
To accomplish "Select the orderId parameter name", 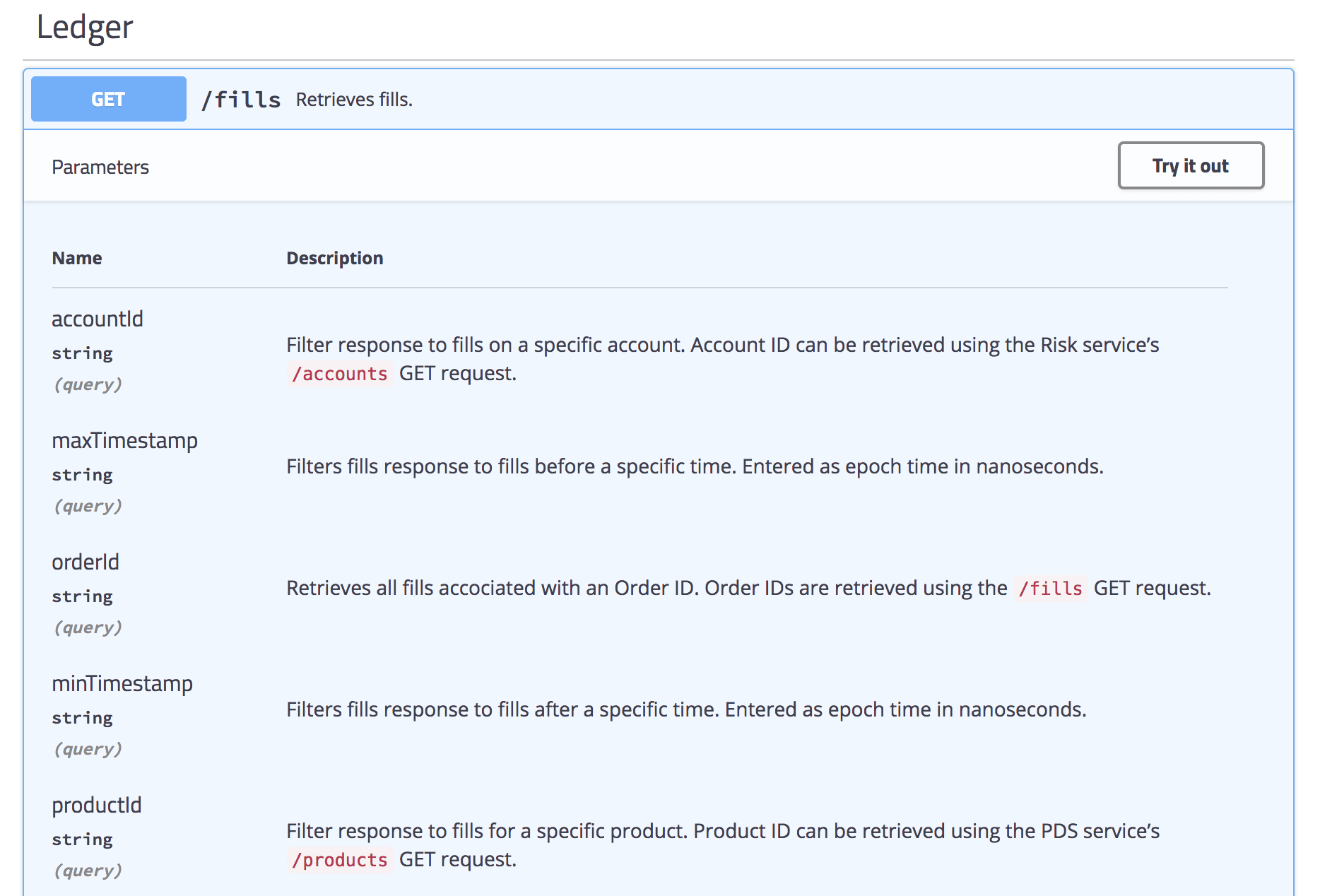I will pos(85,562).
